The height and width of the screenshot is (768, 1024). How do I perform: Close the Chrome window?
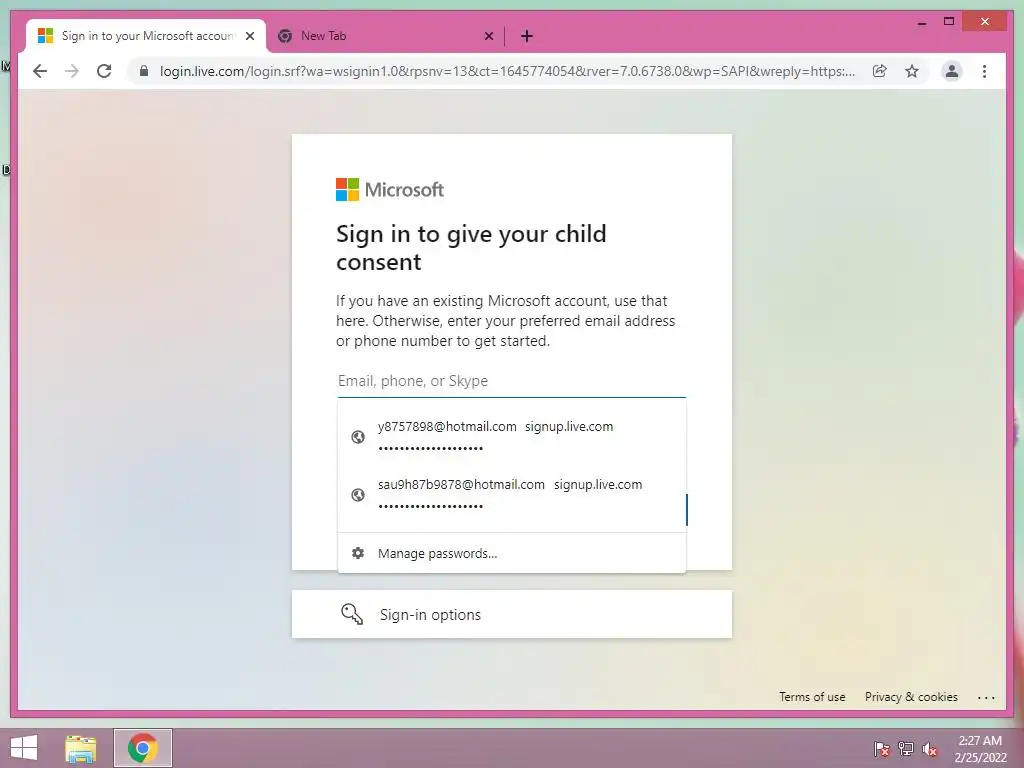(985, 22)
